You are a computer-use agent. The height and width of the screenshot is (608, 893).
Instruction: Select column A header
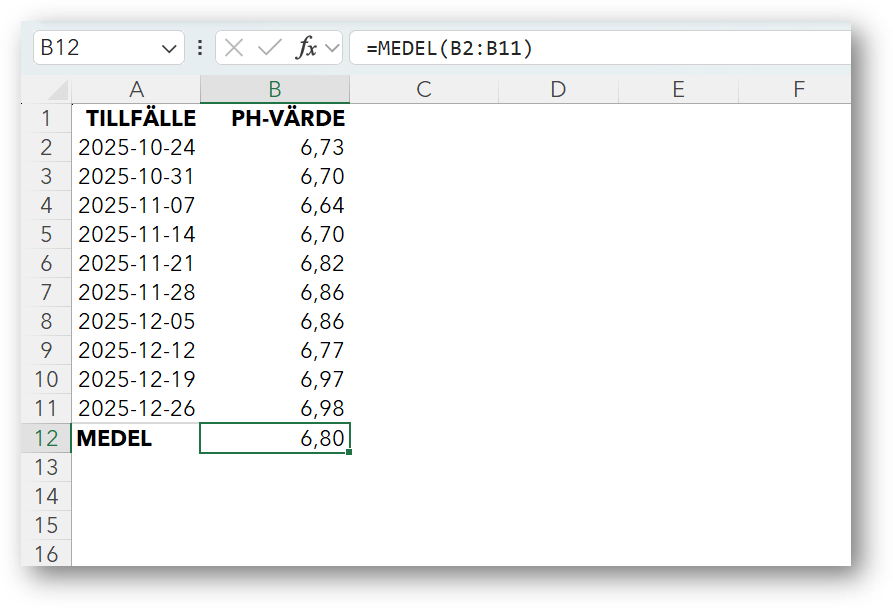(x=136, y=89)
